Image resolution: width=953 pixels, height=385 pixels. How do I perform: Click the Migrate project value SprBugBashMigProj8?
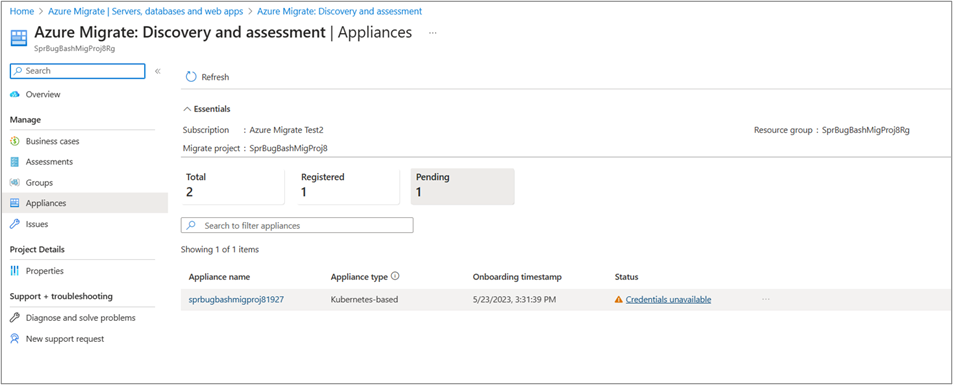(x=289, y=148)
